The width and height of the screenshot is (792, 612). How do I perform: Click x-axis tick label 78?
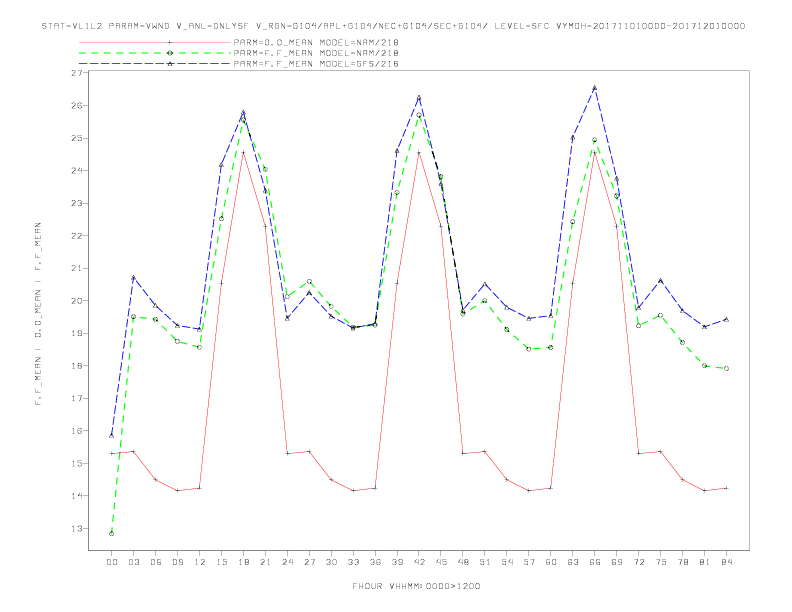[683, 562]
